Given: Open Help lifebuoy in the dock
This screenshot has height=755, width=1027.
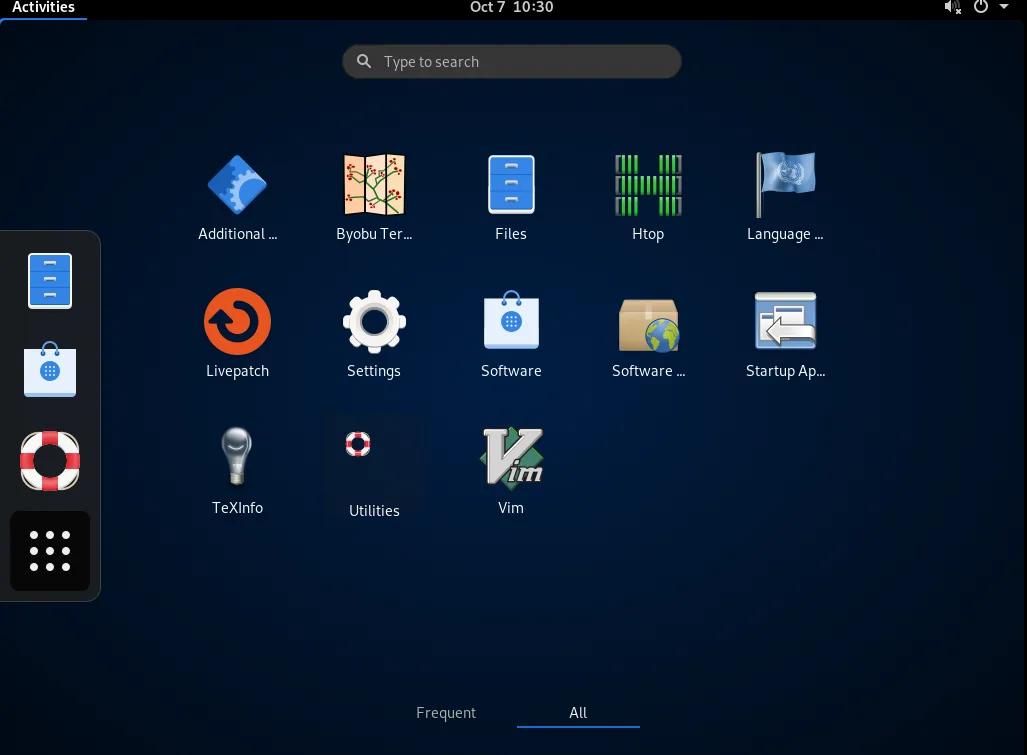Looking at the screenshot, I should coord(50,460).
